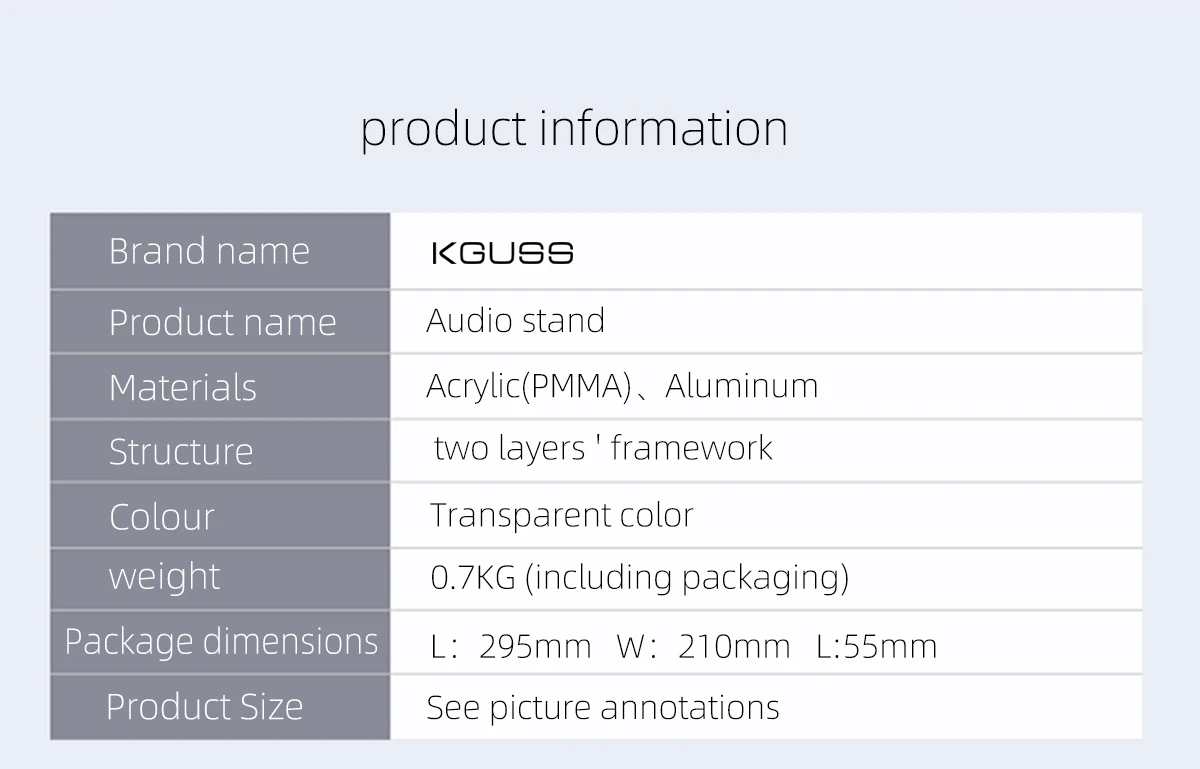
Task: Click the 'Audio stand' value text
Action: [x=515, y=321]
